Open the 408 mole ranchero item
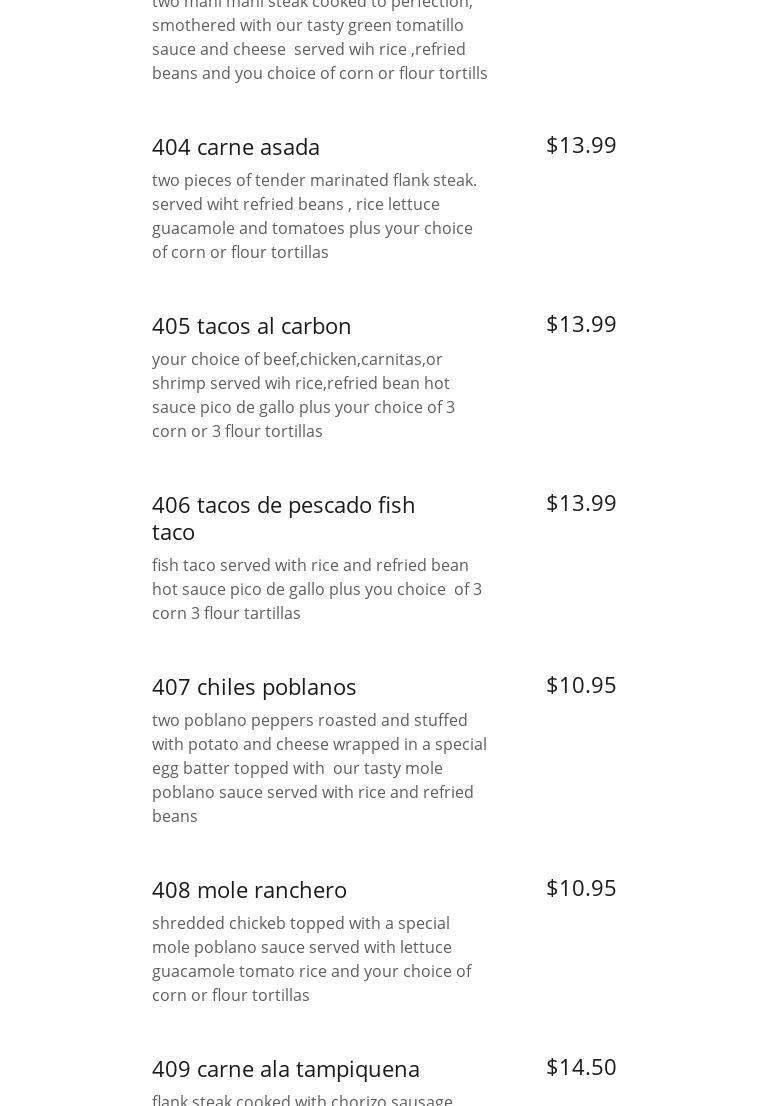Viewport: 770px width, 1106px height. [x=249, y=890]
